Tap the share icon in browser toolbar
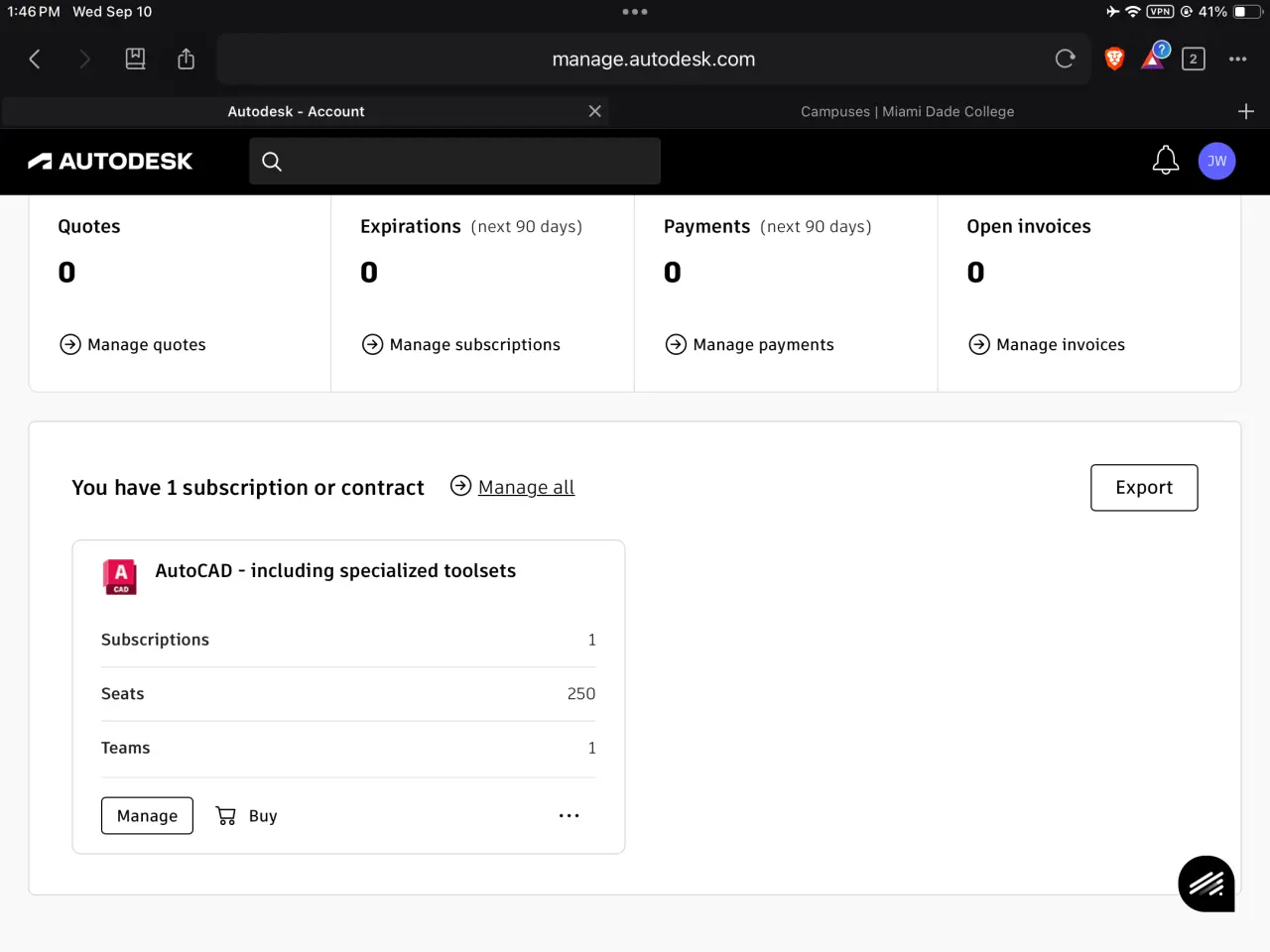 (186, 59)
